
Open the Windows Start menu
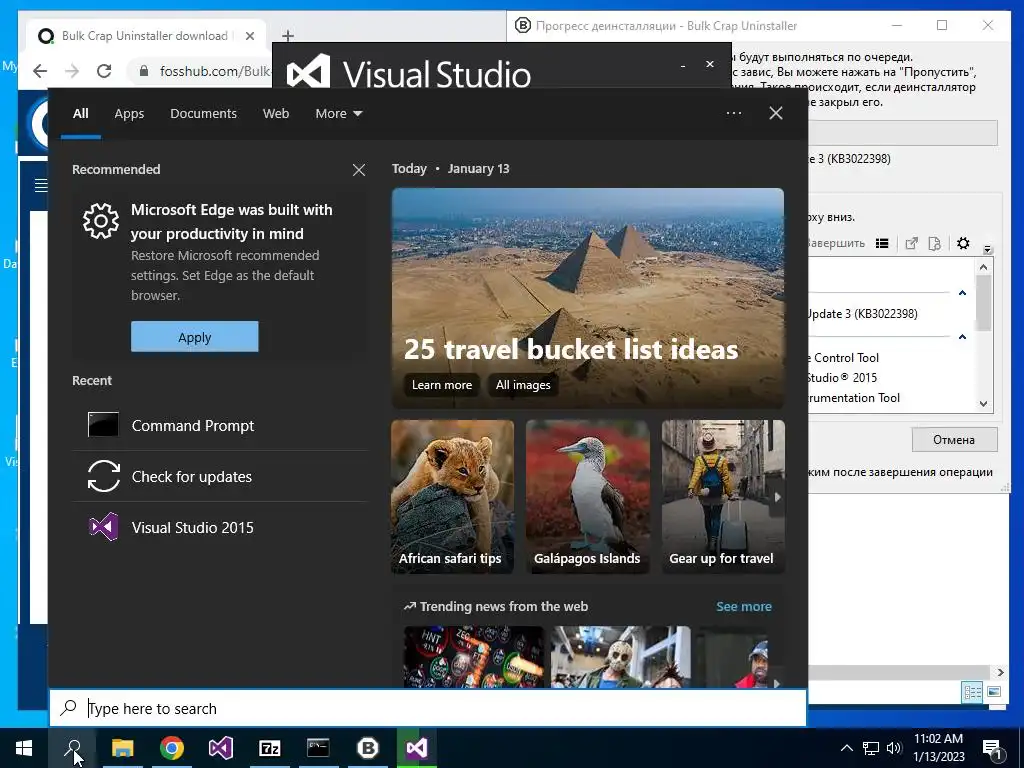(x=24, y=748)
